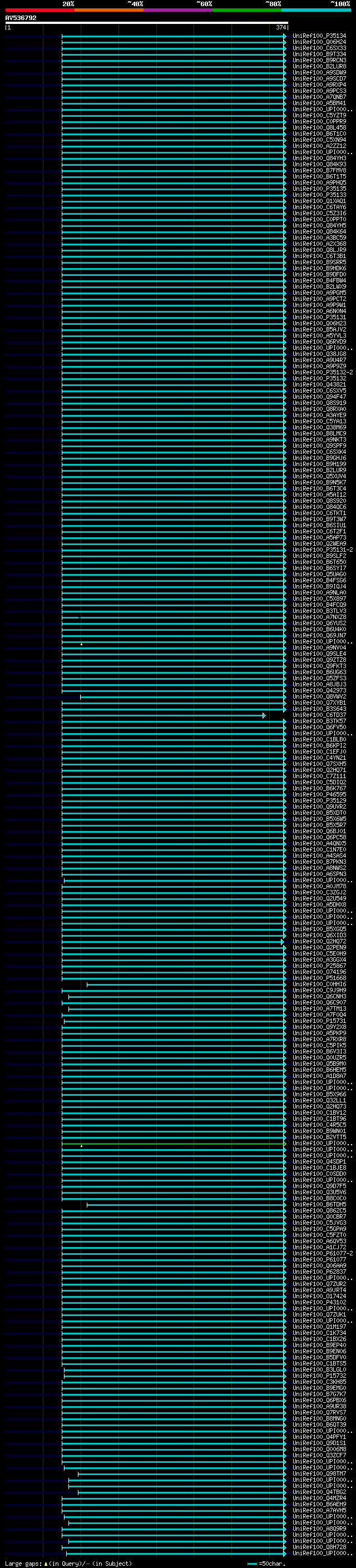Click hit label UniRef100_Q1XAQ1
The width and height of the screenshot is (356, 1568).
[319, 201]
